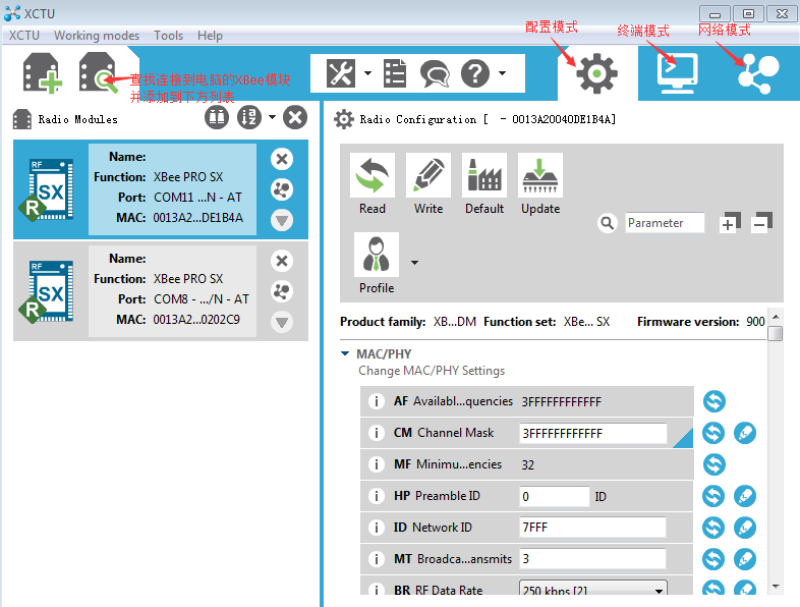Viewport: 800px width, 607px height.
Task: Refresh the MT Broadcast transmits value
Action: [714, 560]
